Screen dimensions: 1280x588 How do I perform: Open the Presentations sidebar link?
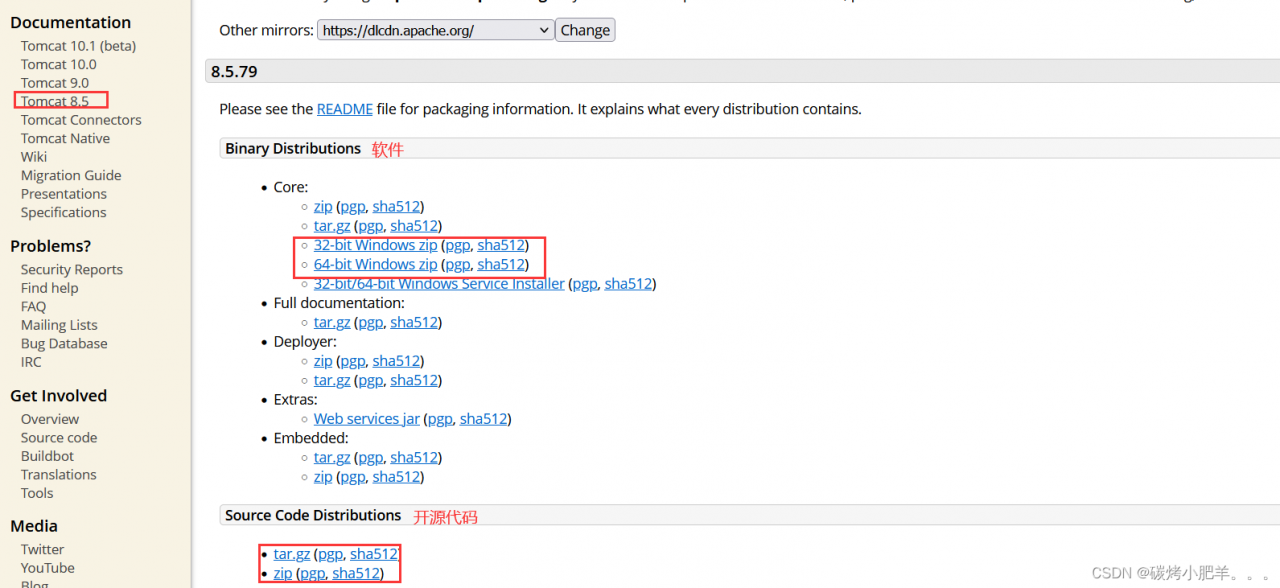tap(64, 194)
